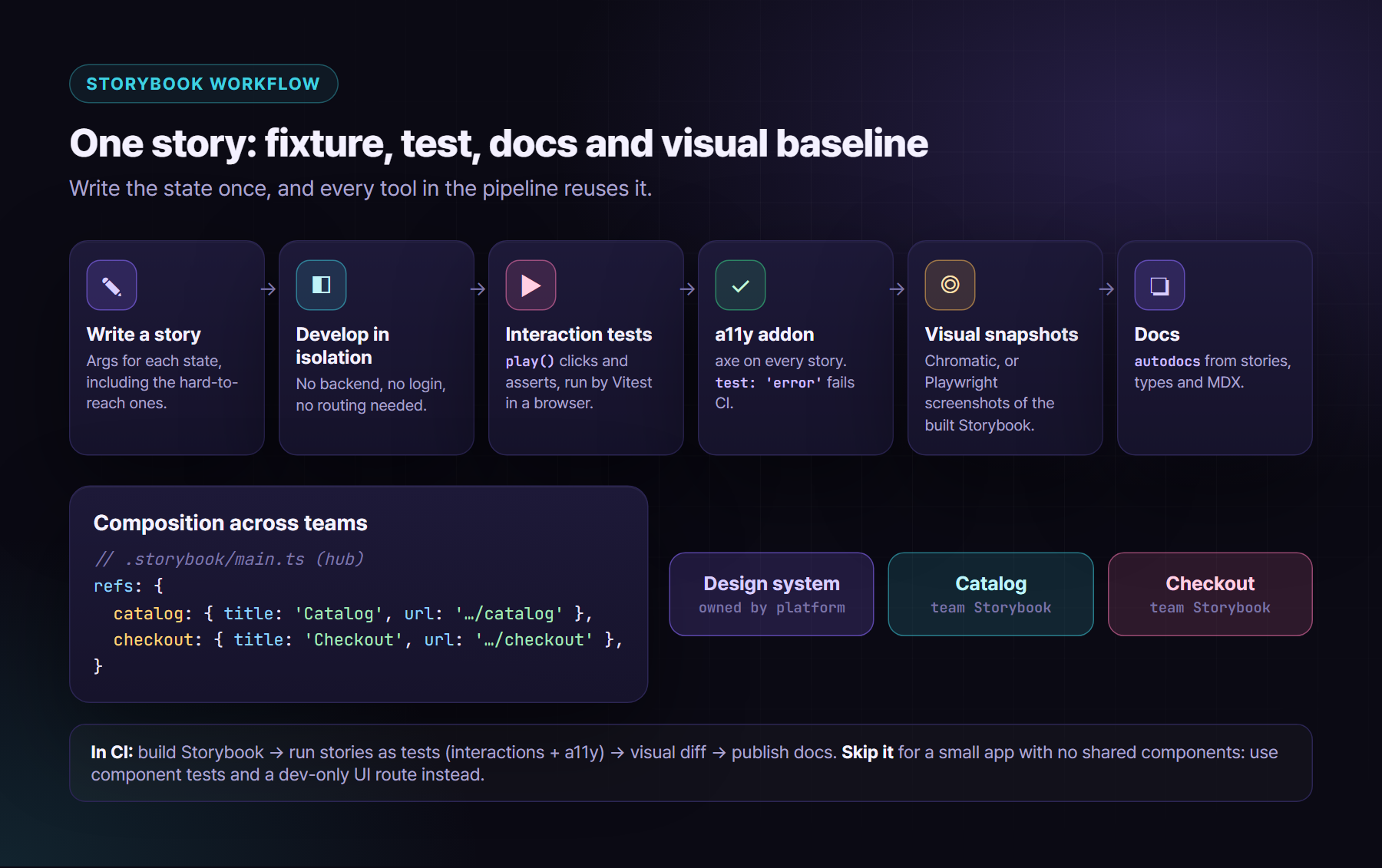The width and height of the screenshot is (1382, 868).
Task: Click the bold 'In CI:' text
Action: point(112,752)
